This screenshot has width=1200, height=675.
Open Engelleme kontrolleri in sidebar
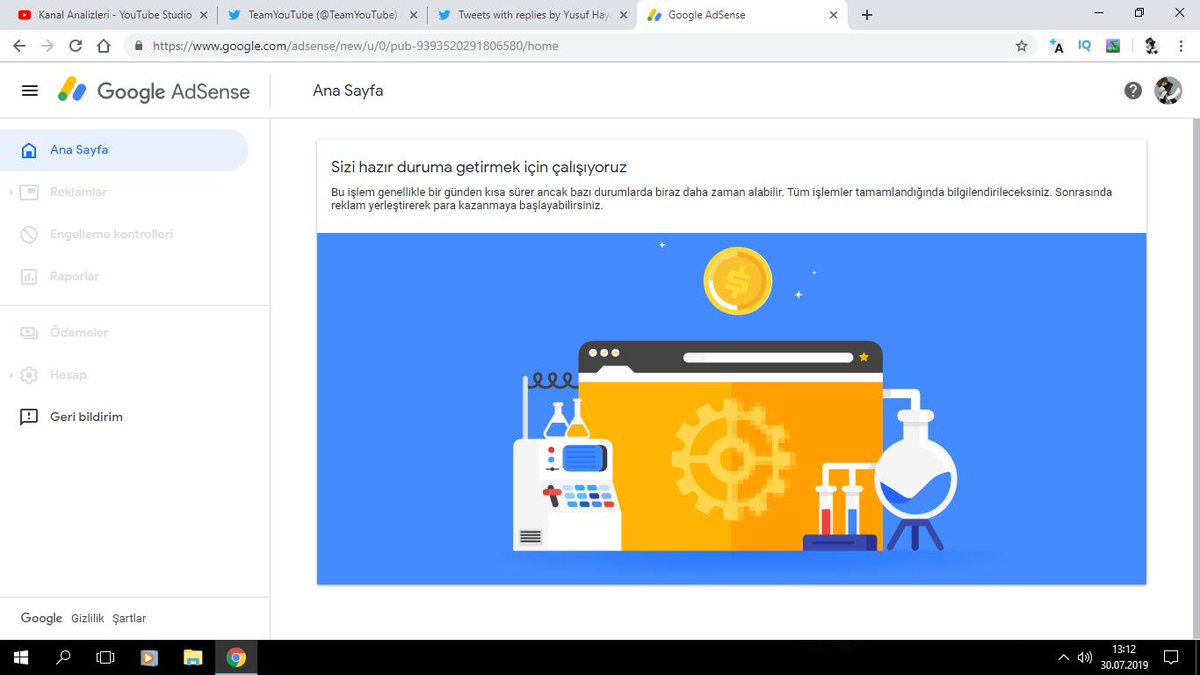click(x=124, y=234)
